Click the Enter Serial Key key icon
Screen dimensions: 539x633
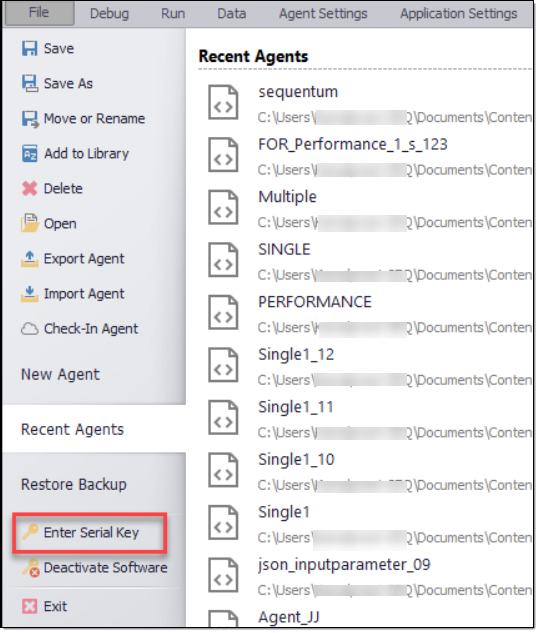[30, 532]
